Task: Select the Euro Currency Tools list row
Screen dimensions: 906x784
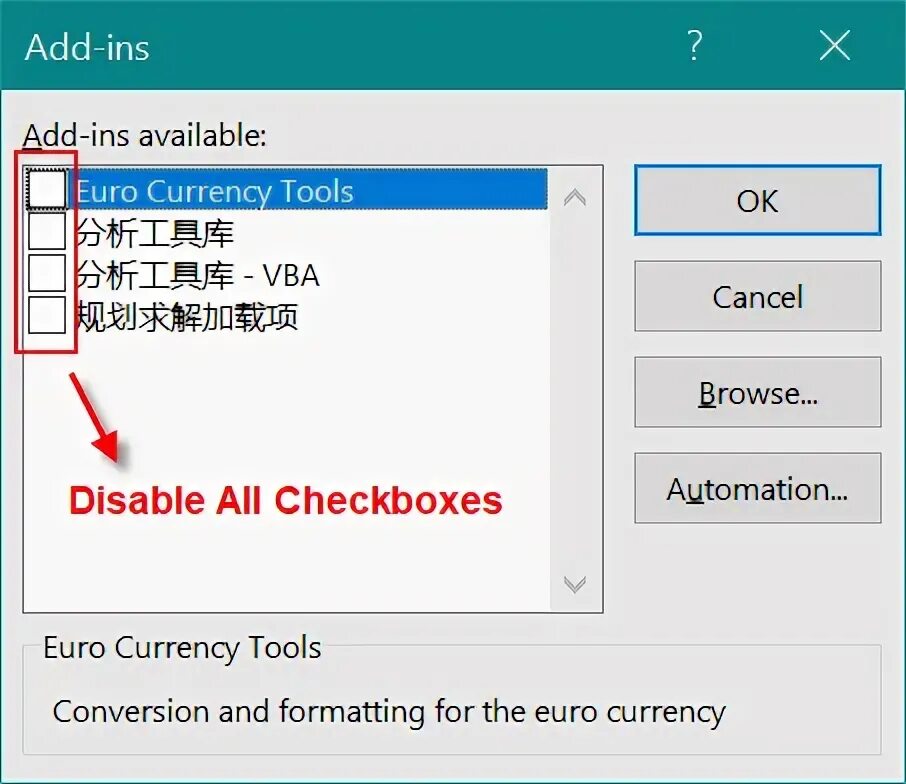Action: (x=287, y=190)
